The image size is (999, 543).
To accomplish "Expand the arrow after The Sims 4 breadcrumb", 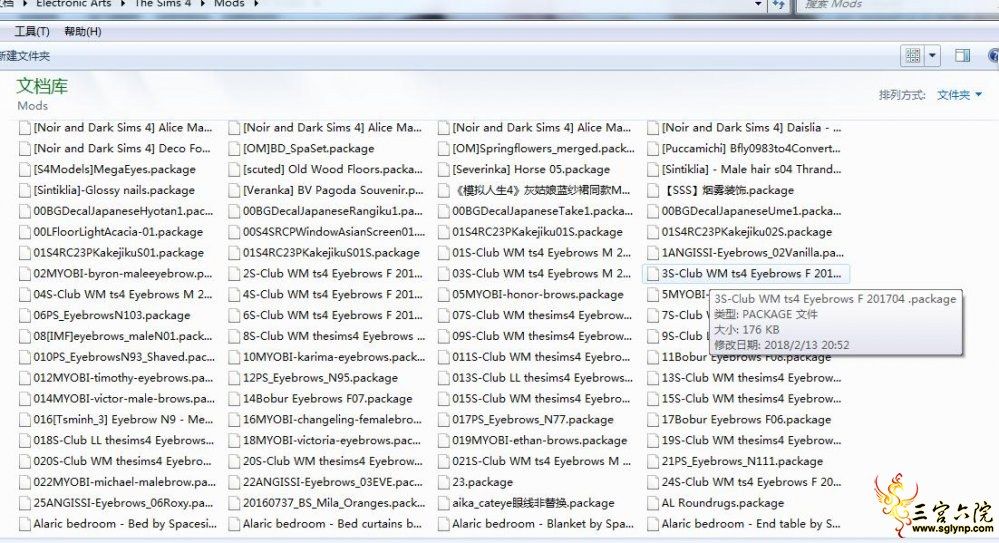I will [203, 4].
